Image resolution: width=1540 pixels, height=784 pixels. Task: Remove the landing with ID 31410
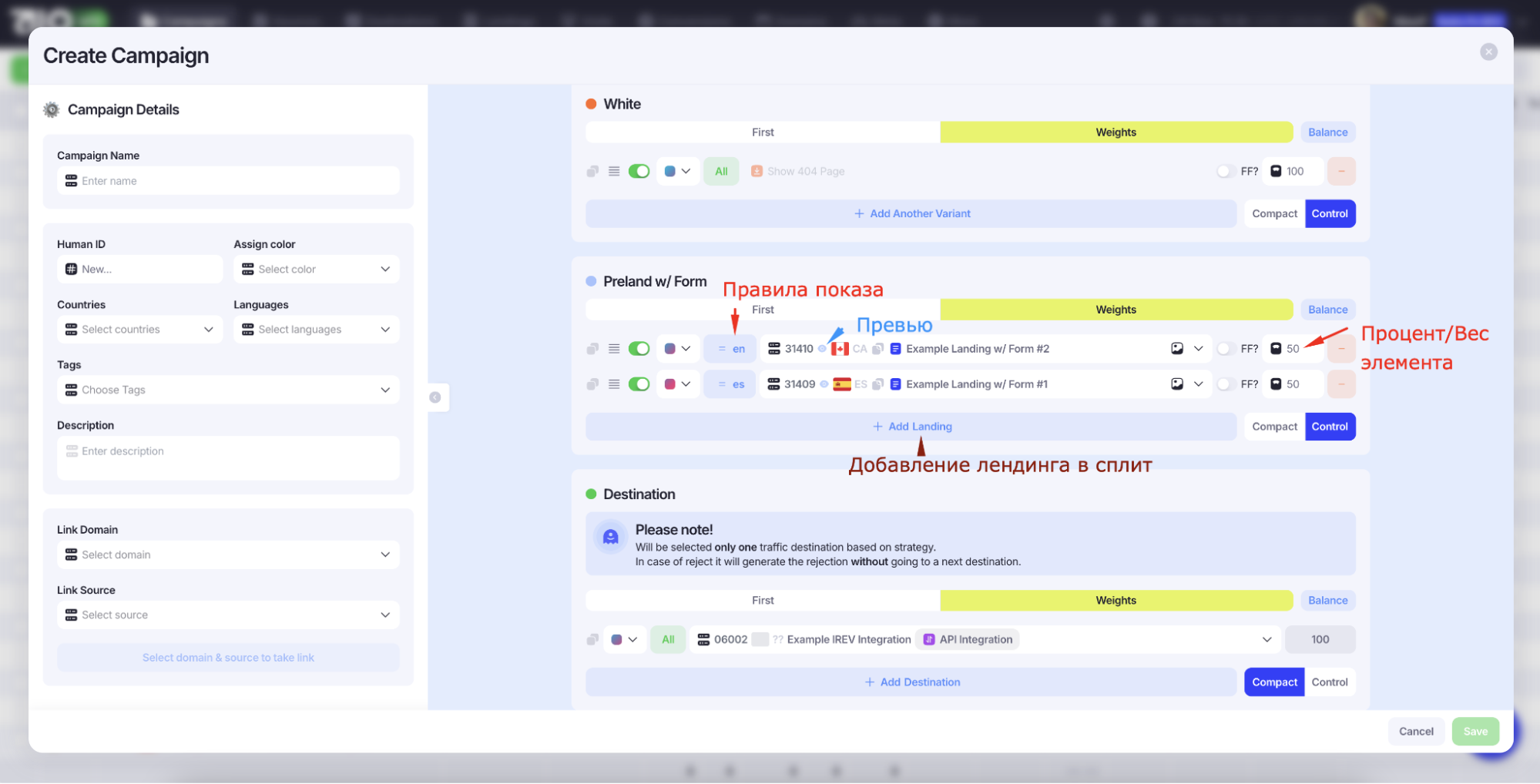(x=1341, y=349)
